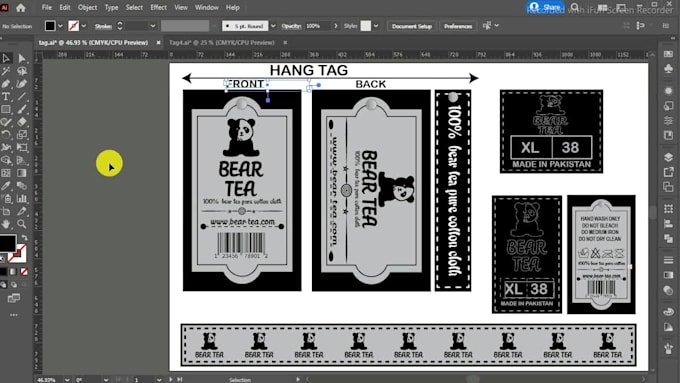Click the stroke swatch in control bar
This screenshot has height=383, width=680.
(x=74, y=26)
